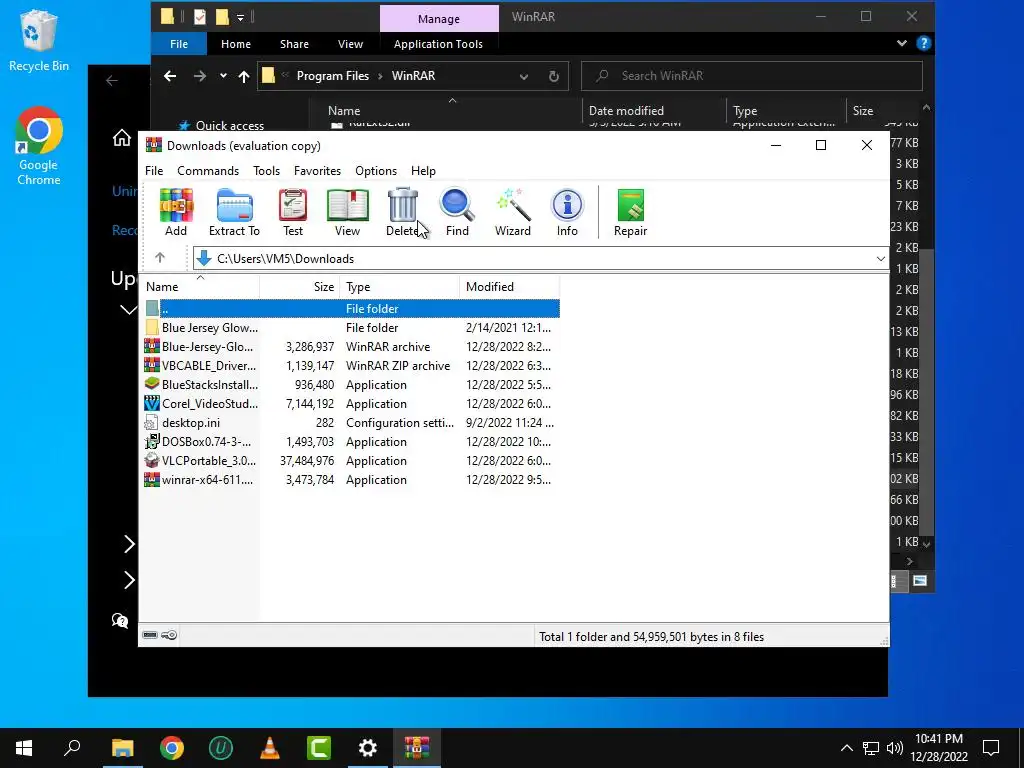Open the View book icon
This screenshot has height=768, width=1024.
coord(347,212)
